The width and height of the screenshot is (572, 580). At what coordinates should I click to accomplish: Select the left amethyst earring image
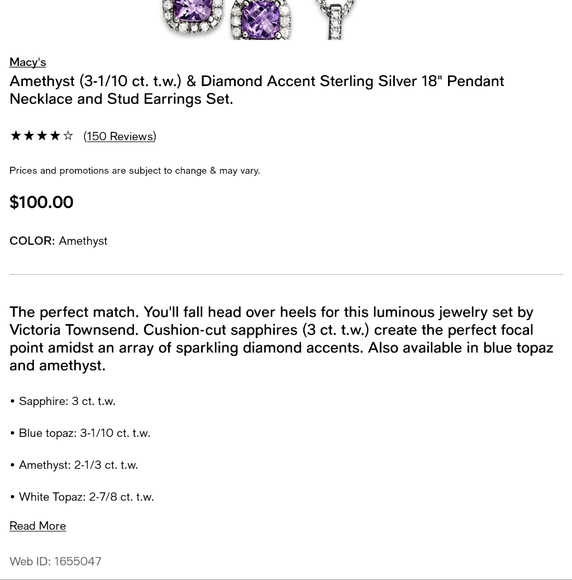coord(193,16)
